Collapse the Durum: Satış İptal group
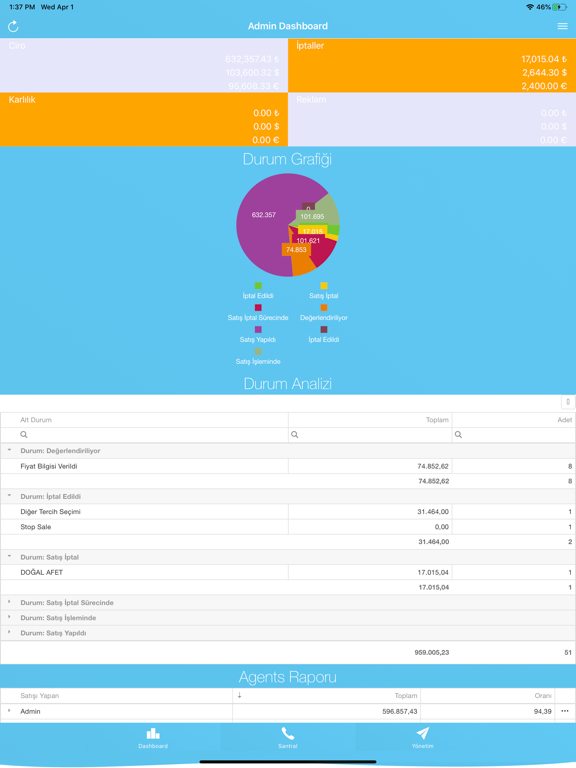 tap(9, 556)
